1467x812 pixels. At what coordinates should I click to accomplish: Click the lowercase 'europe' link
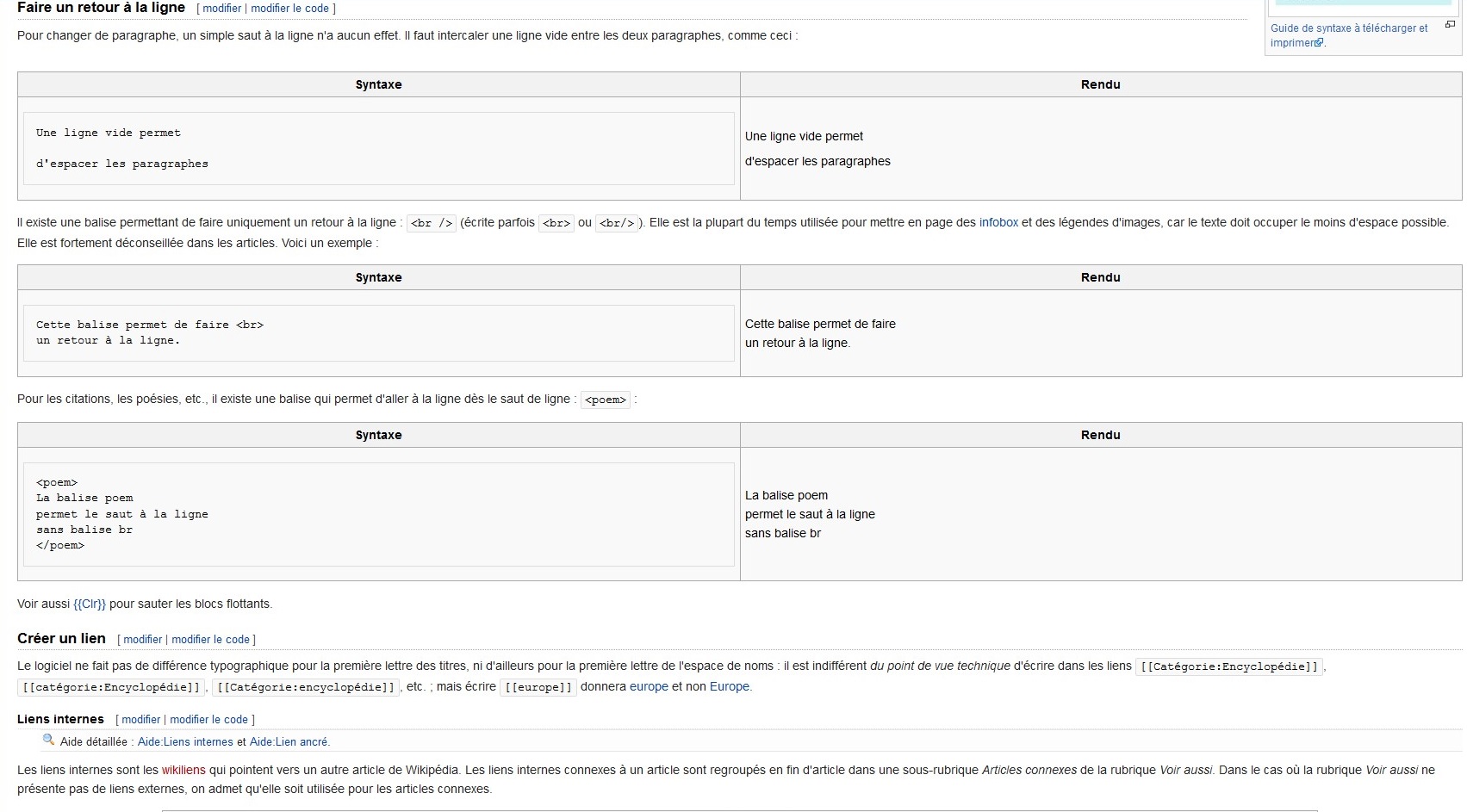point(647,686)
